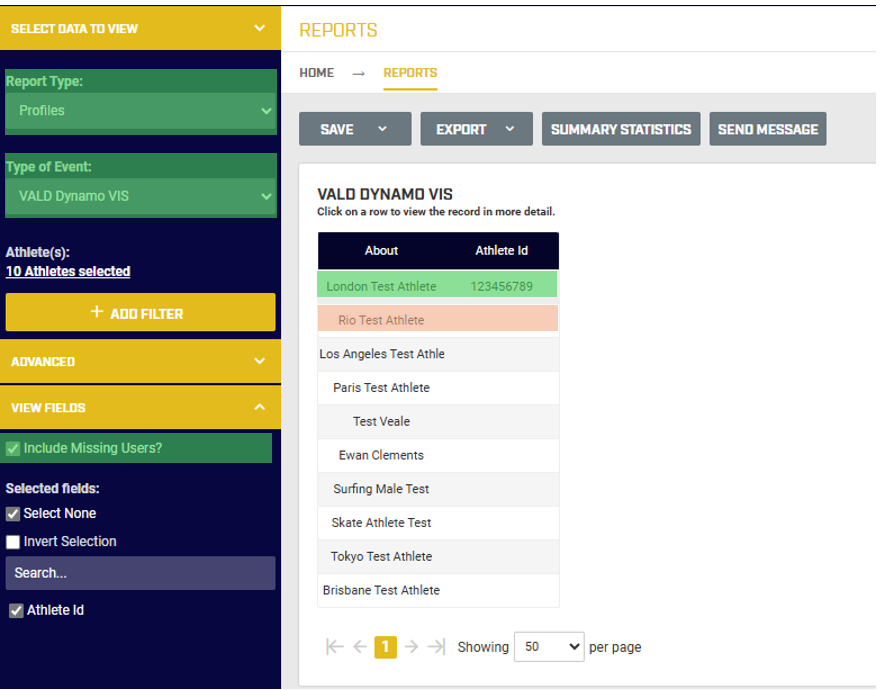Open the Type of Event dropdown
The width and height of the screenshot is (886, 690).
(x=141, y=196)
